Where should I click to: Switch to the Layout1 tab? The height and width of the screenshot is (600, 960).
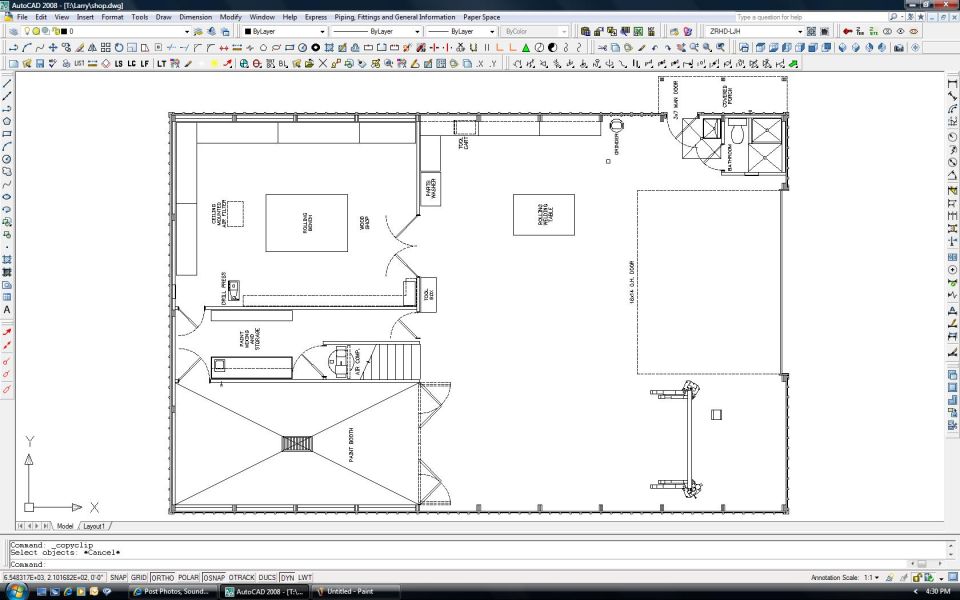point(94,526)
